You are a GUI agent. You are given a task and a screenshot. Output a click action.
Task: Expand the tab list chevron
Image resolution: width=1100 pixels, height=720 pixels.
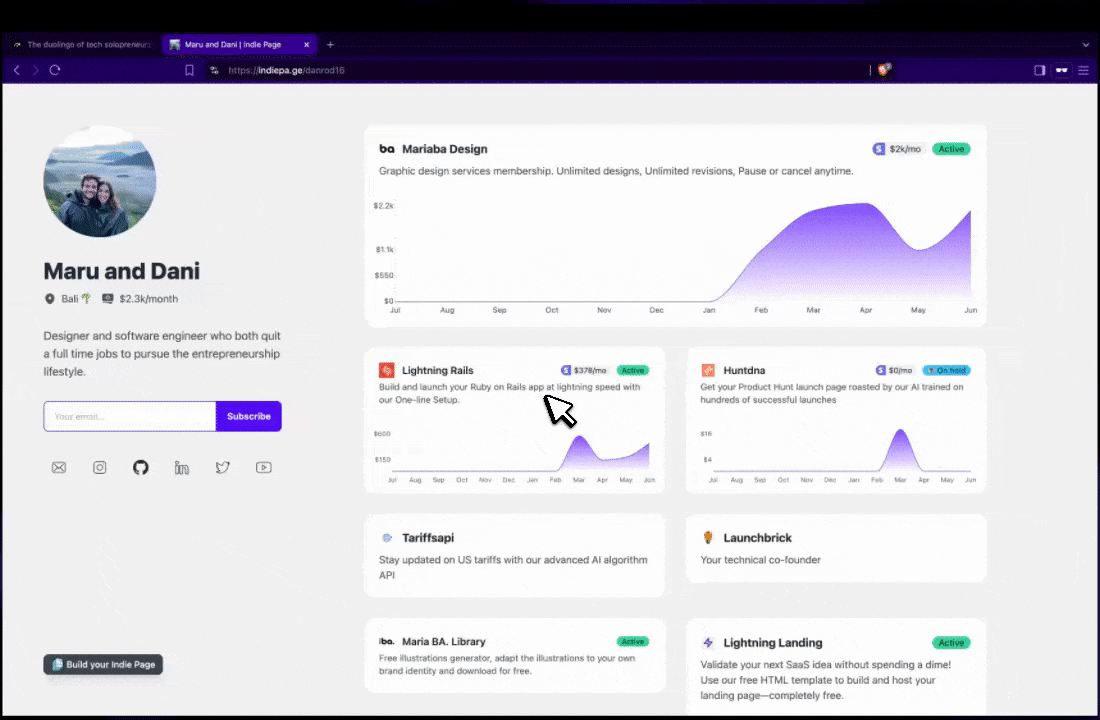pos(1086,45)
